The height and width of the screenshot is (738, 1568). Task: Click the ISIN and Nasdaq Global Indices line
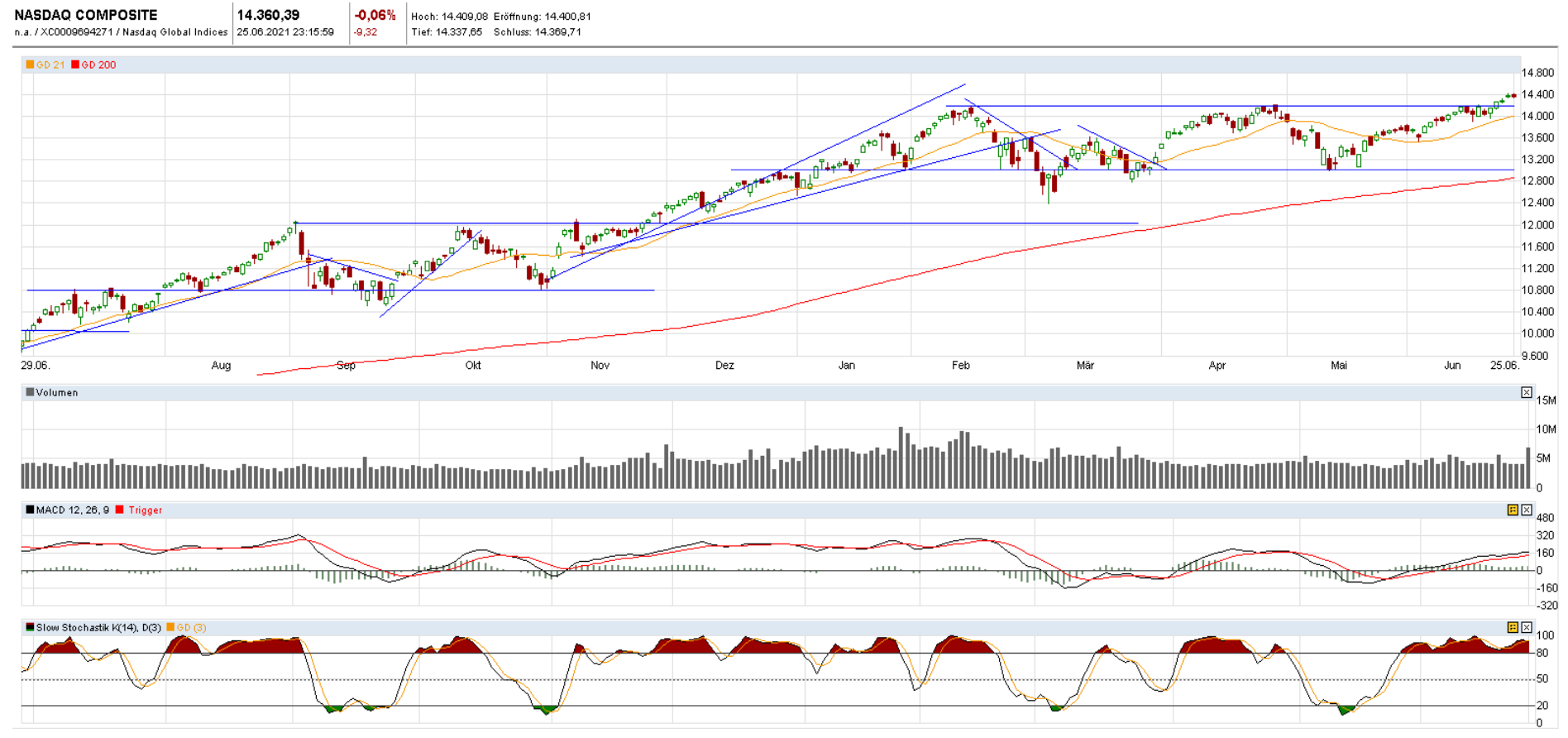[121, 32]
